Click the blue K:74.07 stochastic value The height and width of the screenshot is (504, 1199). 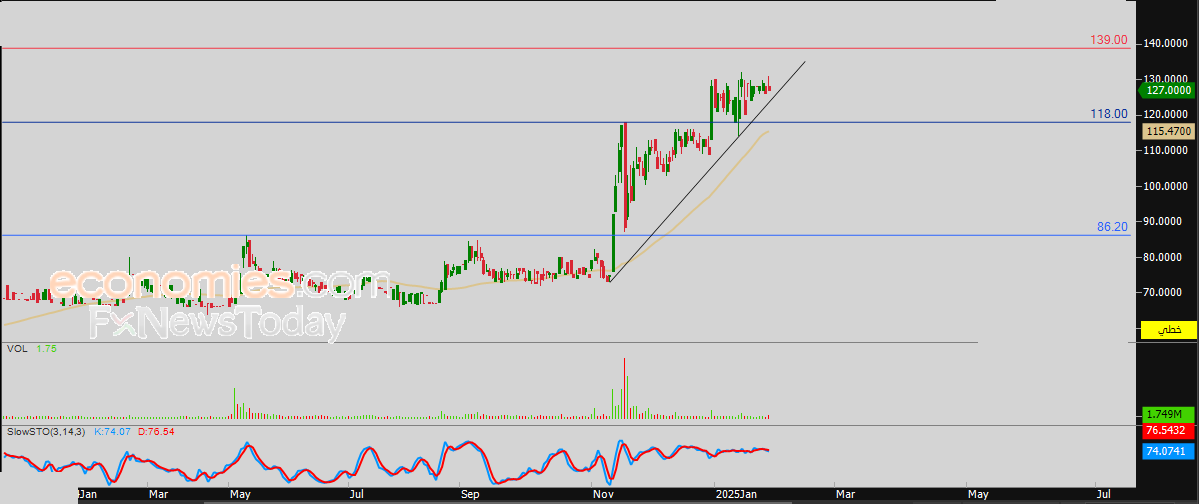point(113,431)
